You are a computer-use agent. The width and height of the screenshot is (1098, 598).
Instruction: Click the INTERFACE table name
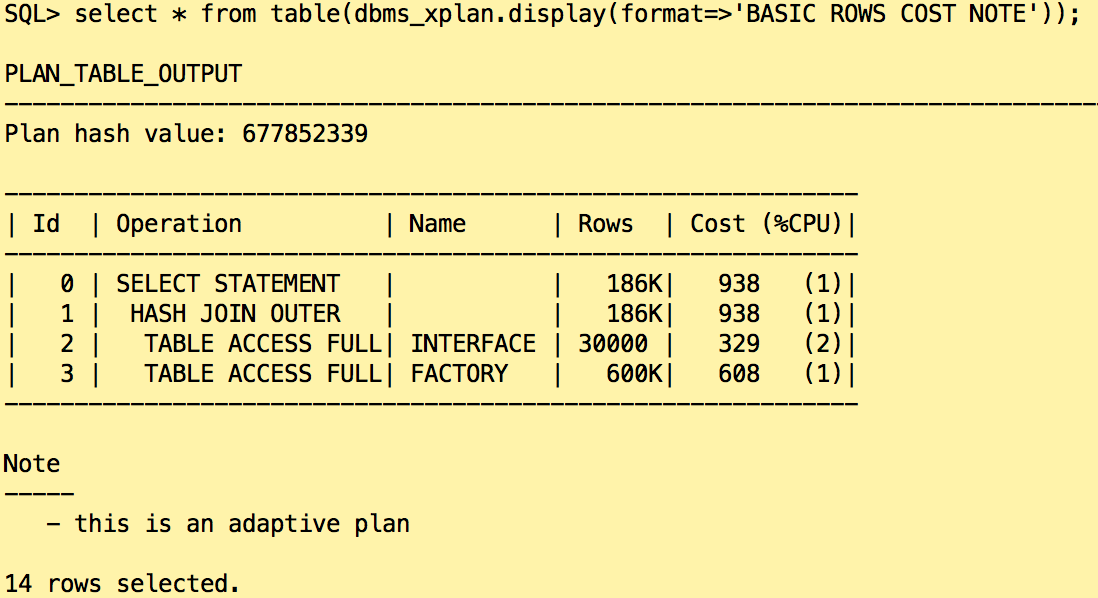(x=473, y=344)
